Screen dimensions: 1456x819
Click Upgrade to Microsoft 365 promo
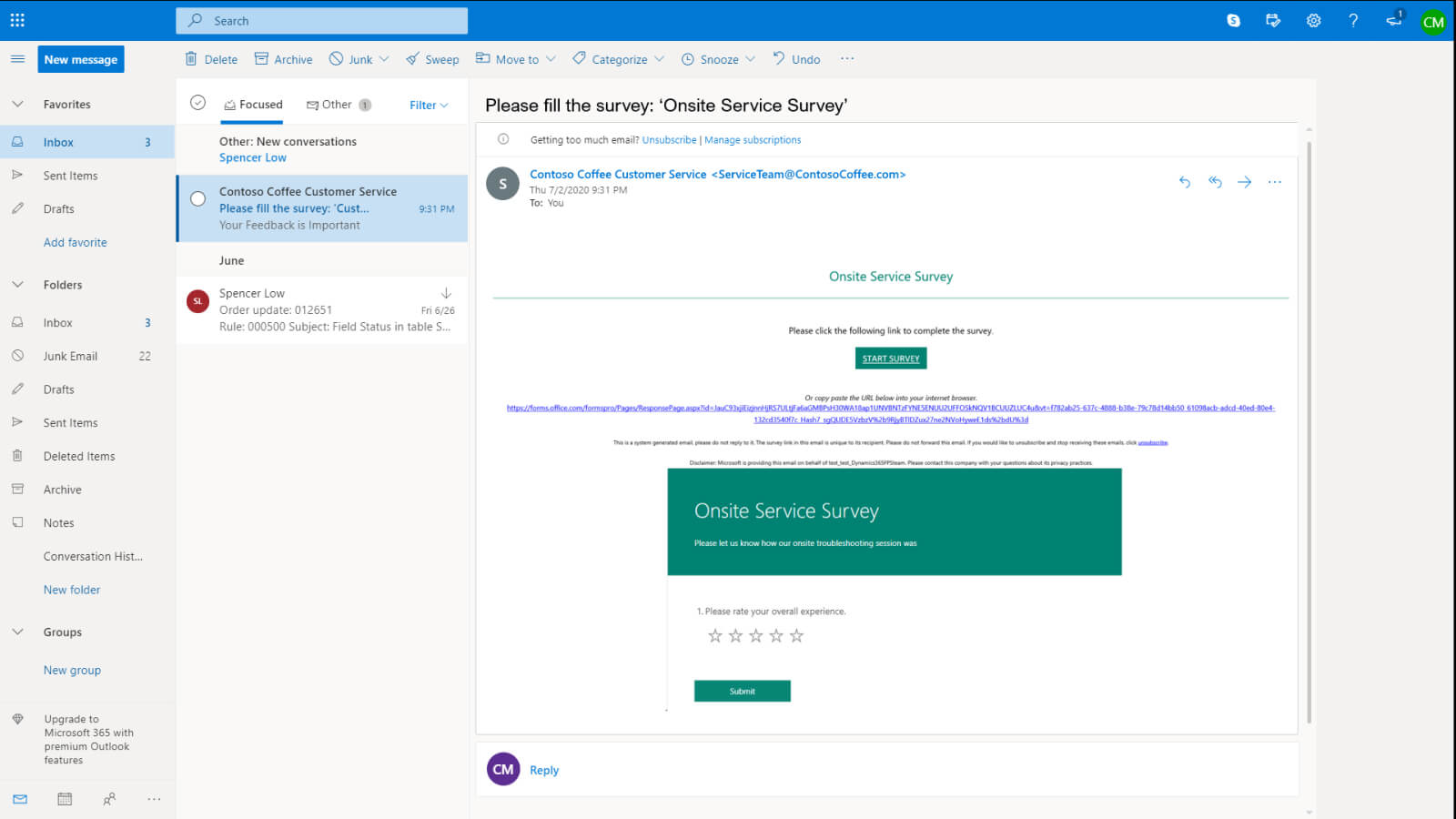(x=87, y=739)
